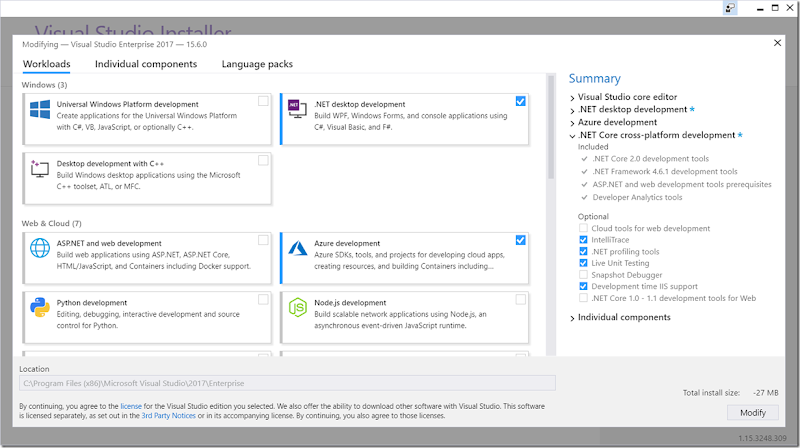Click the Web & Cloud (7) heading

52,223
